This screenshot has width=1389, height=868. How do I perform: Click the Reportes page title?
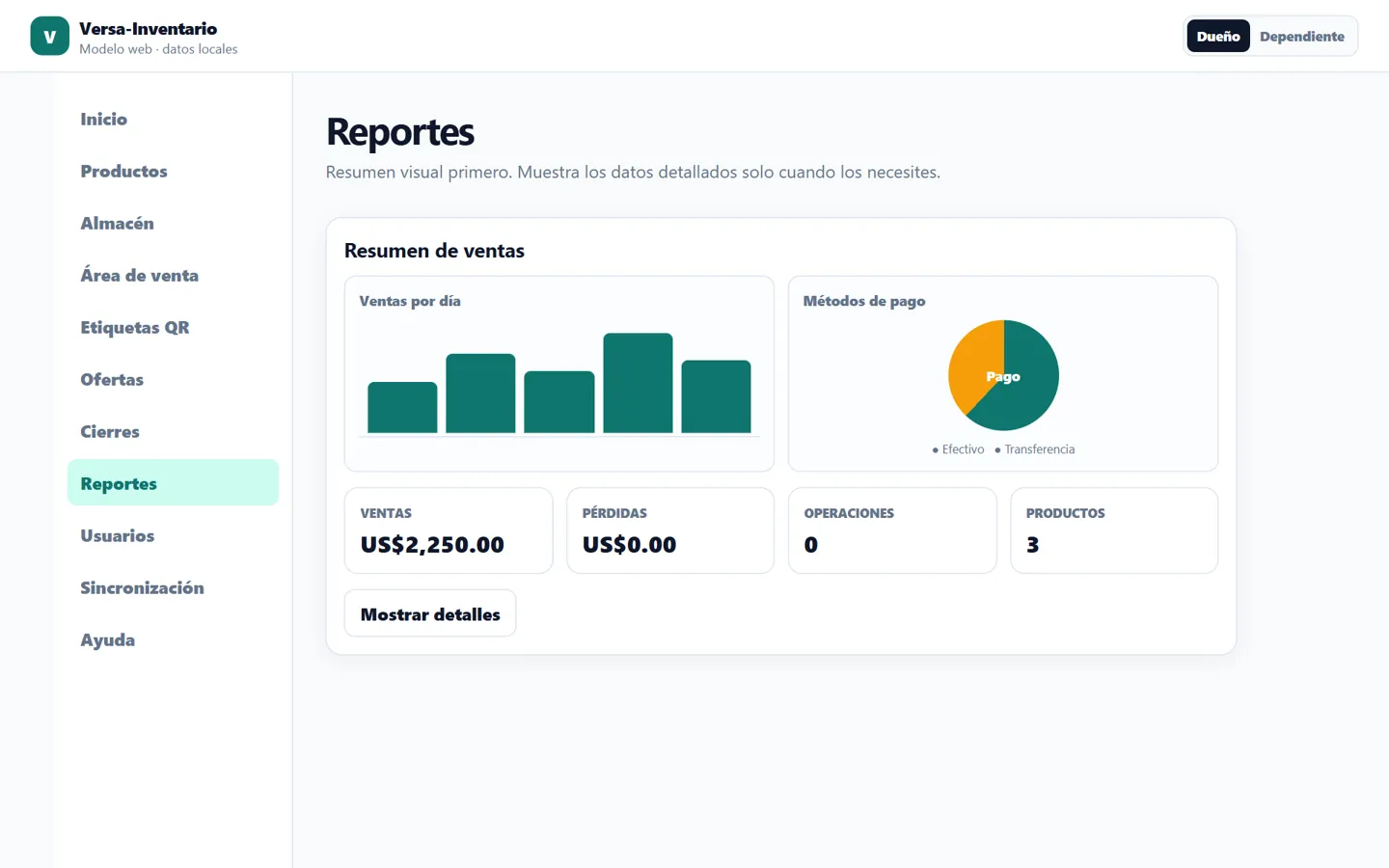point(400,132)
